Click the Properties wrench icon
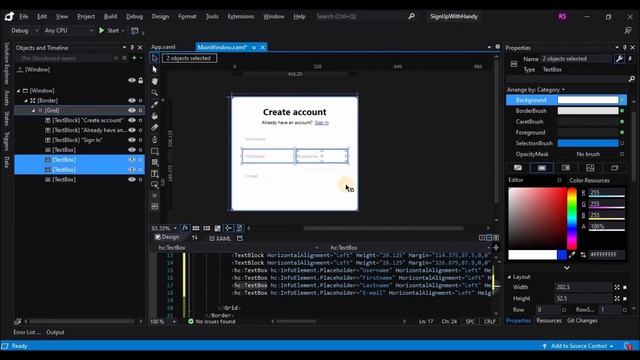This screenshot has height=360, width=640. [619, 59]
